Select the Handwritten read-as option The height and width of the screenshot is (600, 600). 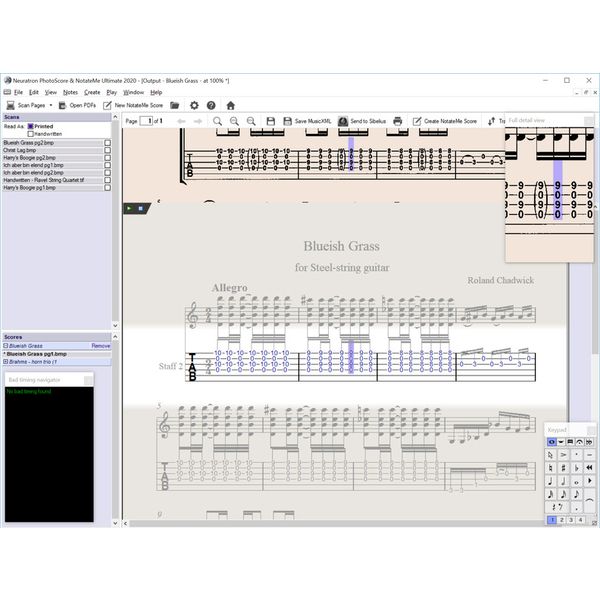31,134
